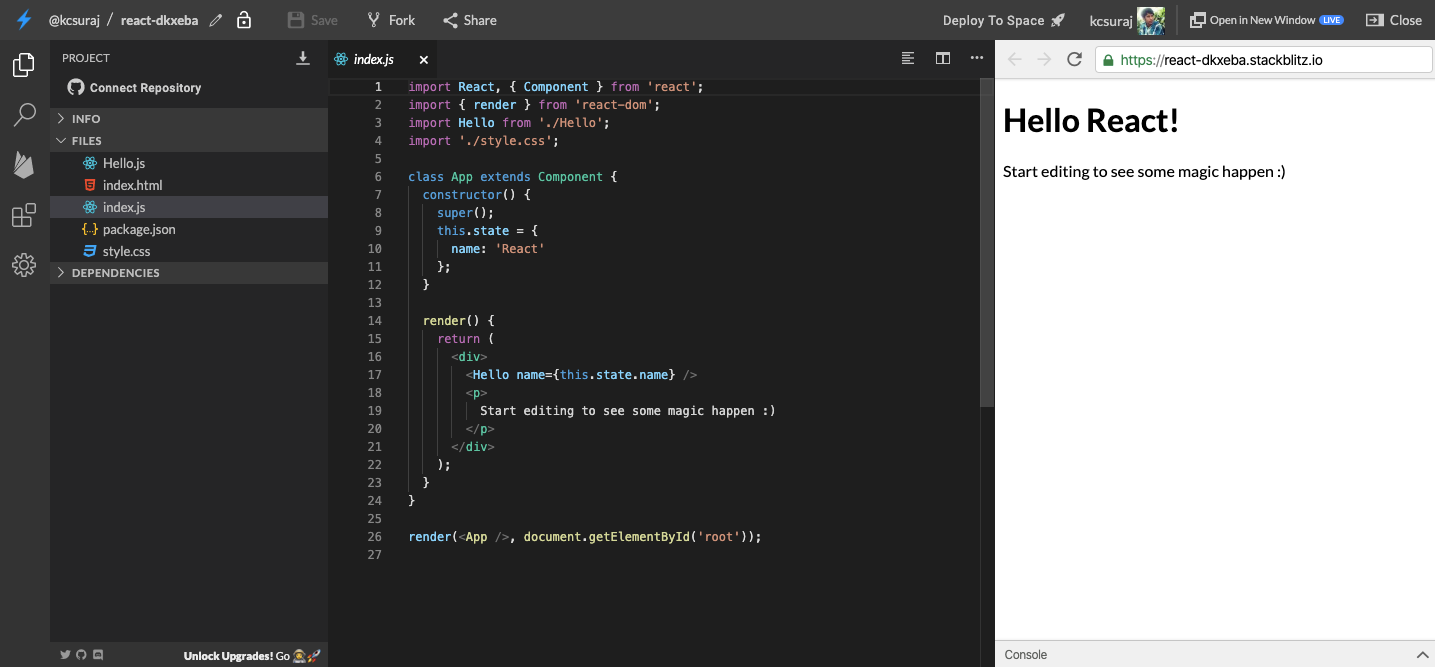Click the react-dkxeba project name
Viewport: 1435px width, 667px height.
[x=159, y=20]
